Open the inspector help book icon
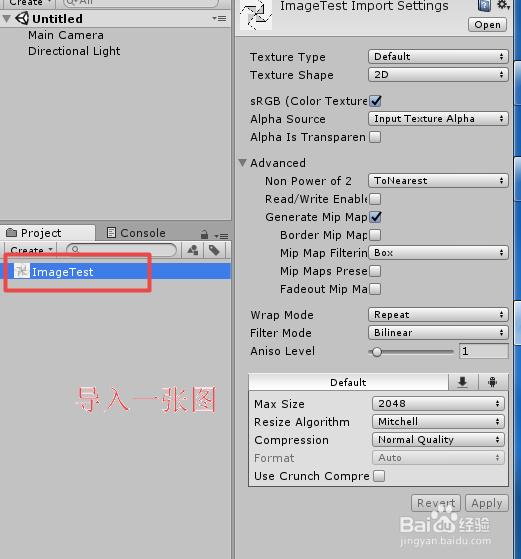 (x=484, y=5)
